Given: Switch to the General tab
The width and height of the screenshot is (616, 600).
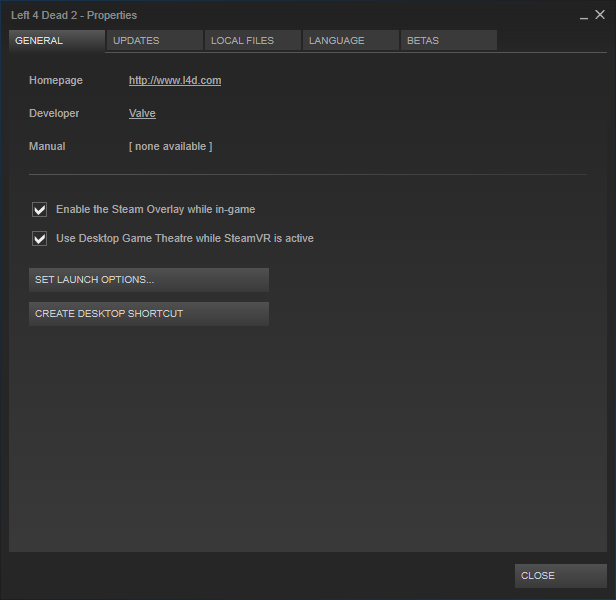Looking at the screenshot, I should [57, 40].
